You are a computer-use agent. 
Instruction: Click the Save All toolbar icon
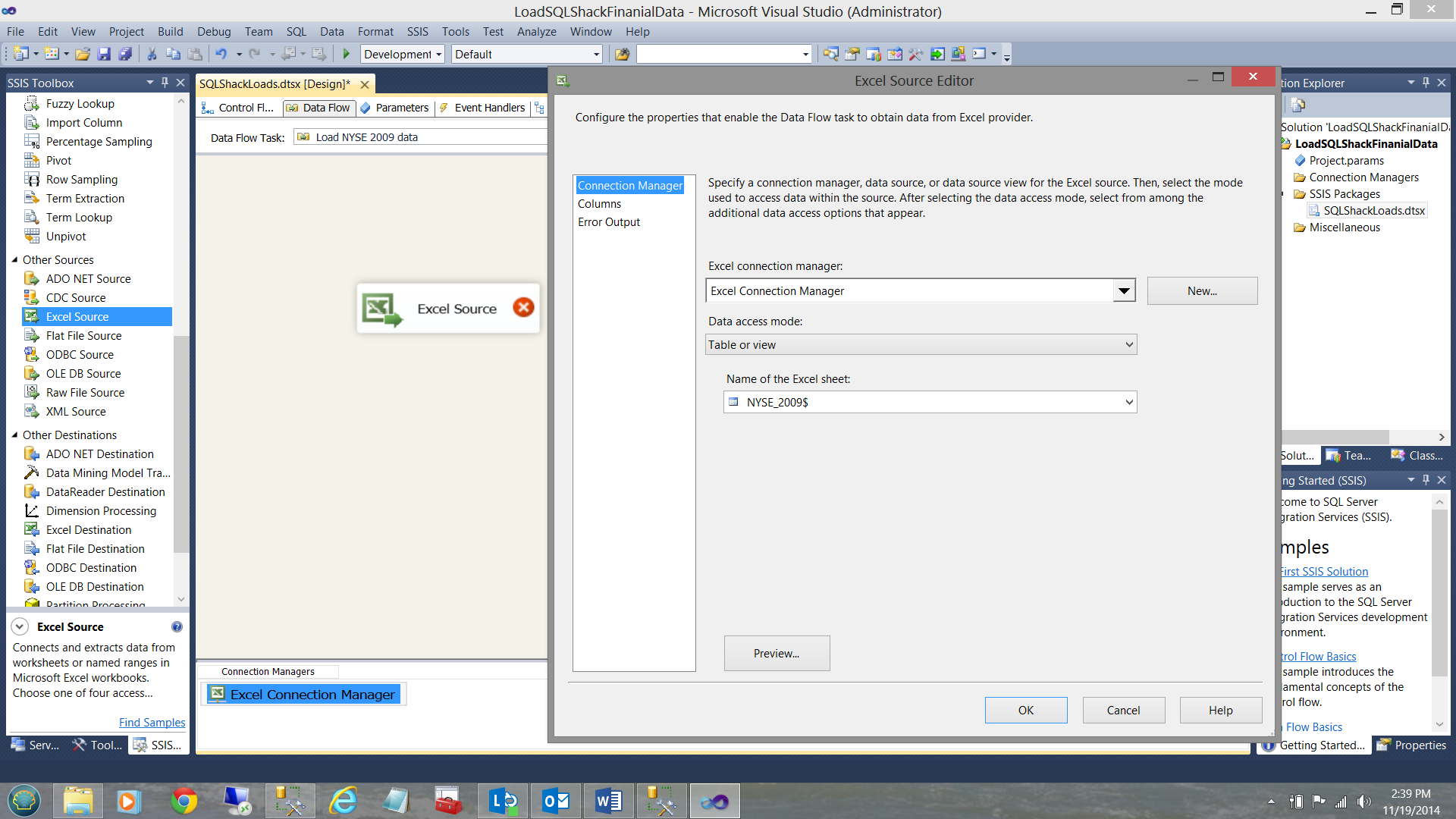(x=125, y=54)
